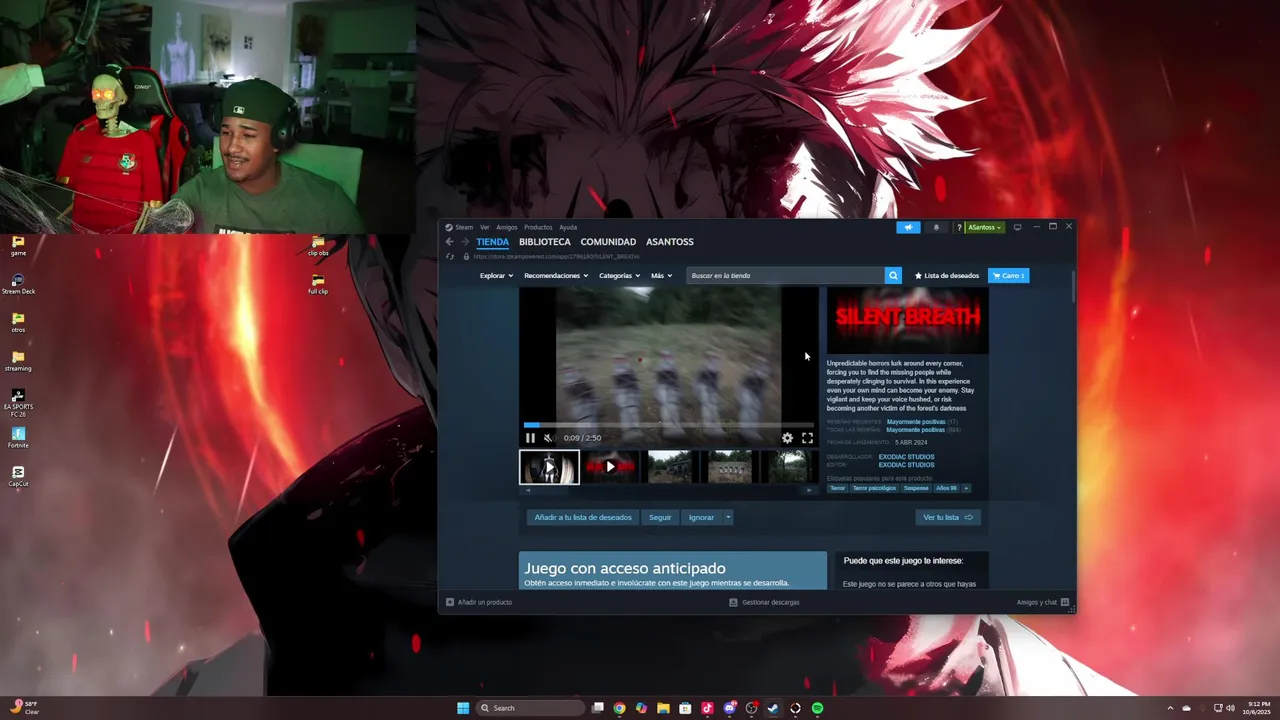Open Lista de deseados
1280x720 pixels.
947,276
